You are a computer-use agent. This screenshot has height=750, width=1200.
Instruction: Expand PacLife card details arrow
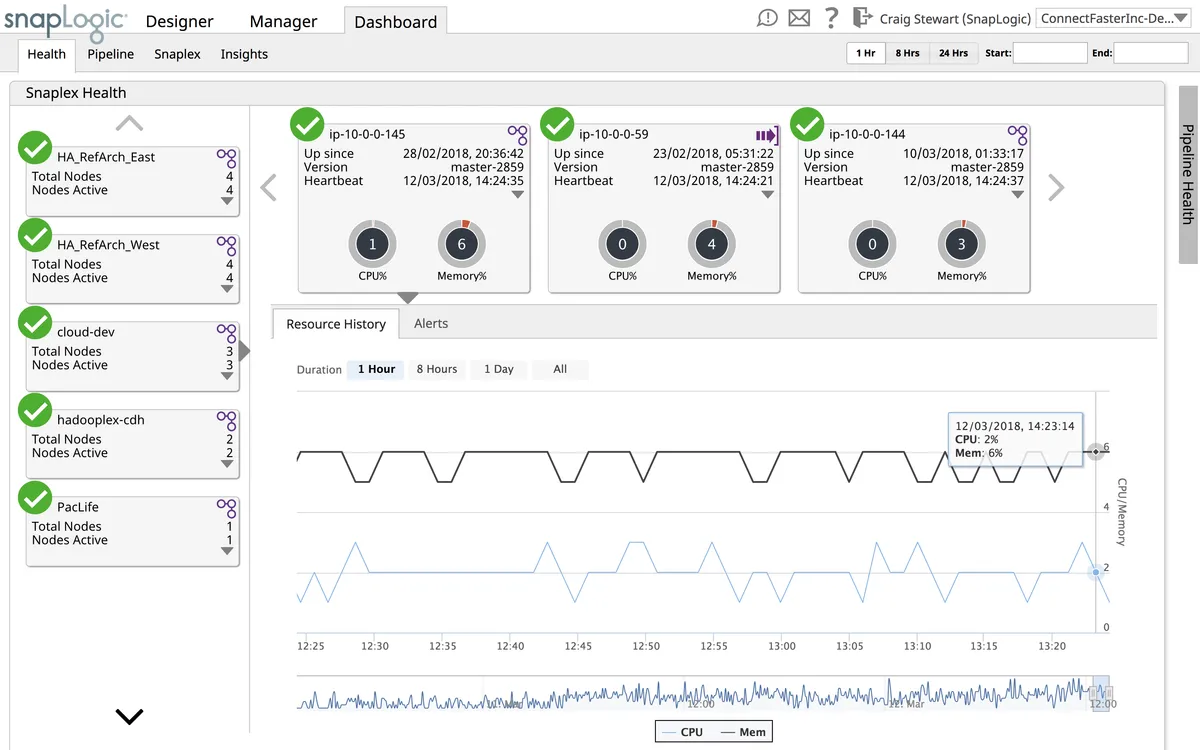(227, 551)
